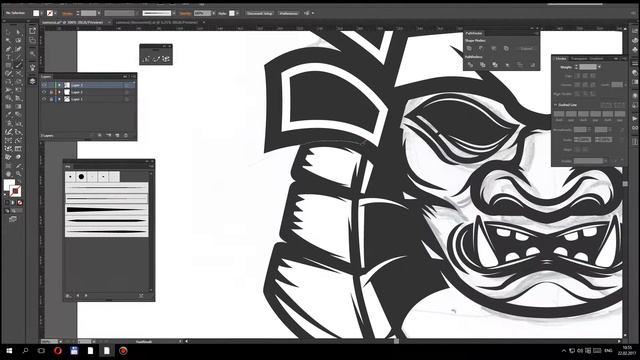
Task: Open zoom level dropdown in status bar
Action: [60, 341]
